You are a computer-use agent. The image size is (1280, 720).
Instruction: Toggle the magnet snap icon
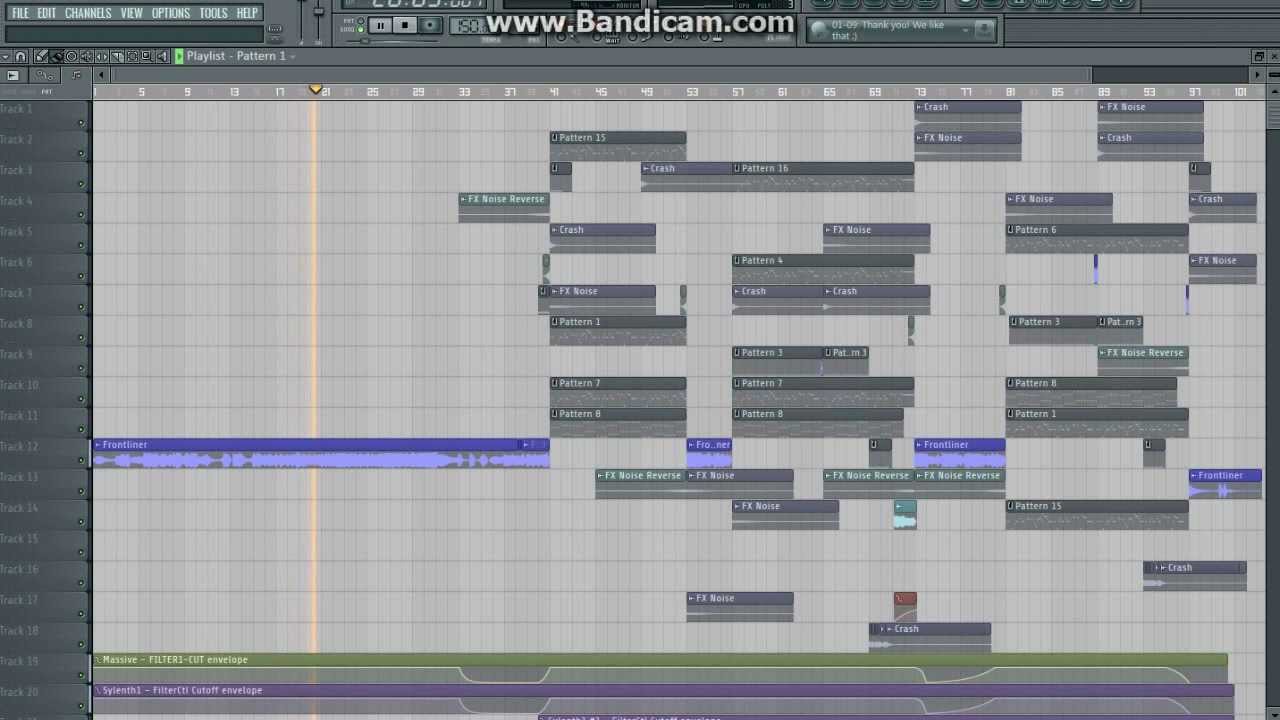tap(20, 57)
